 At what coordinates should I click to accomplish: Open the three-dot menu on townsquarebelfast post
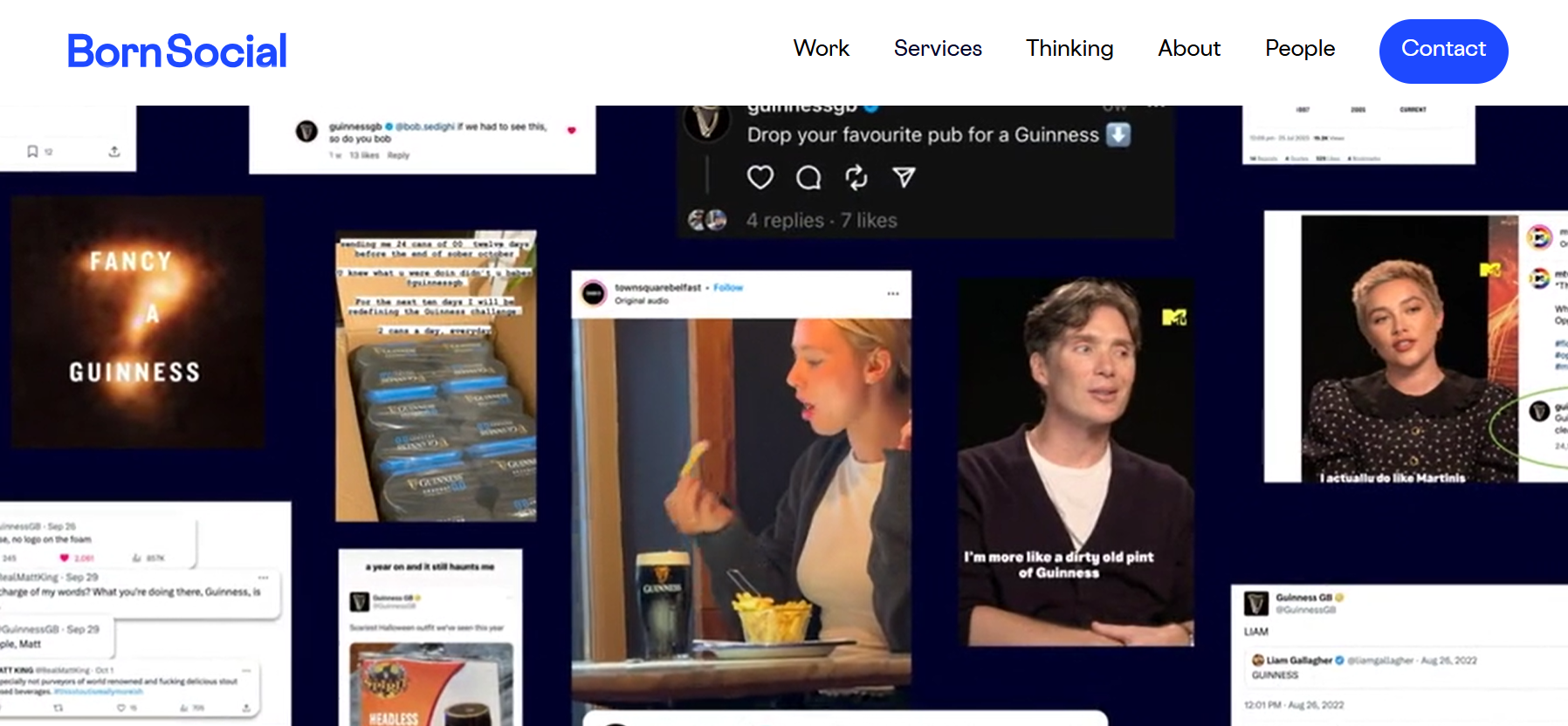point(893,293)
